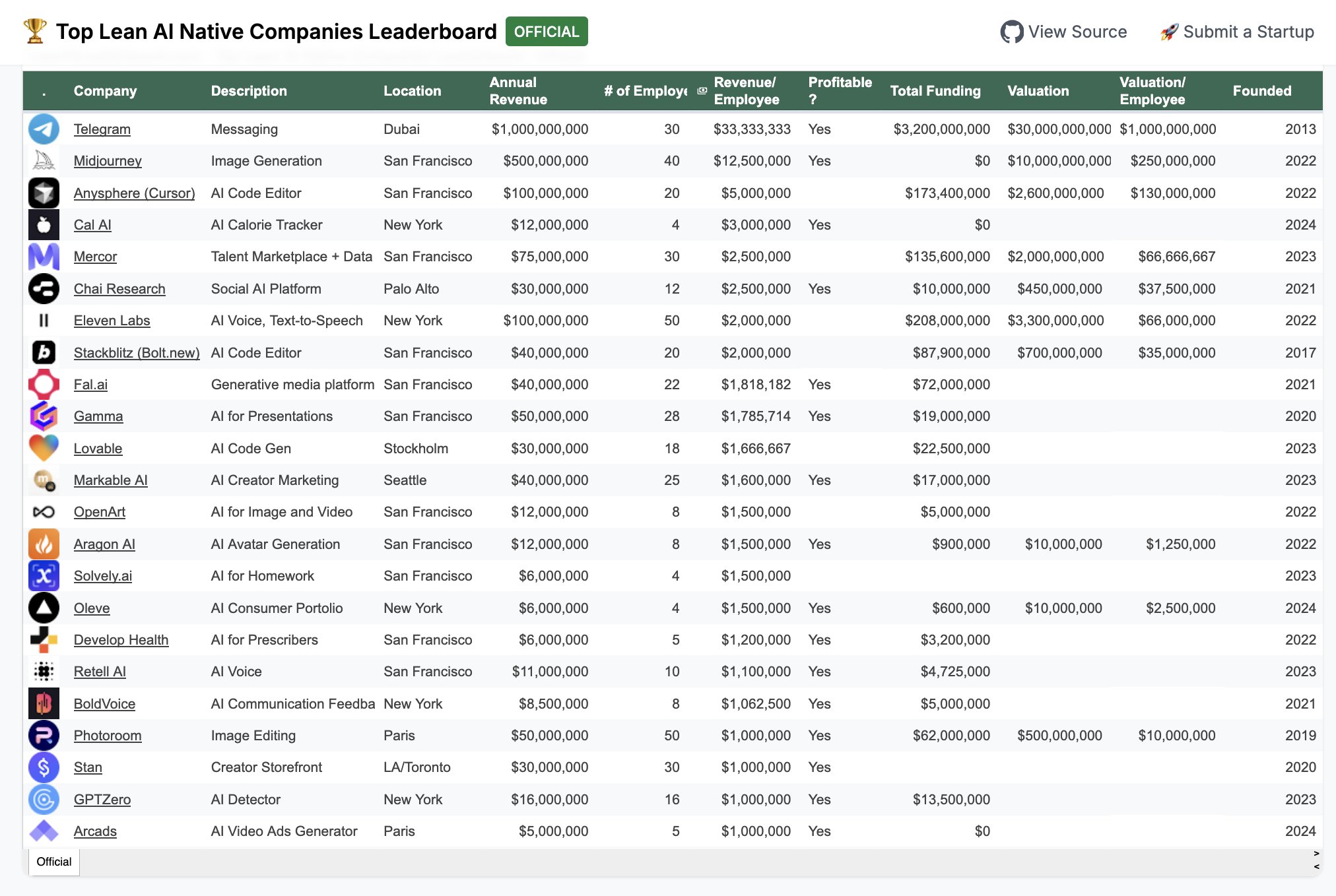Open the Eleven Labs link

[112, 321]
